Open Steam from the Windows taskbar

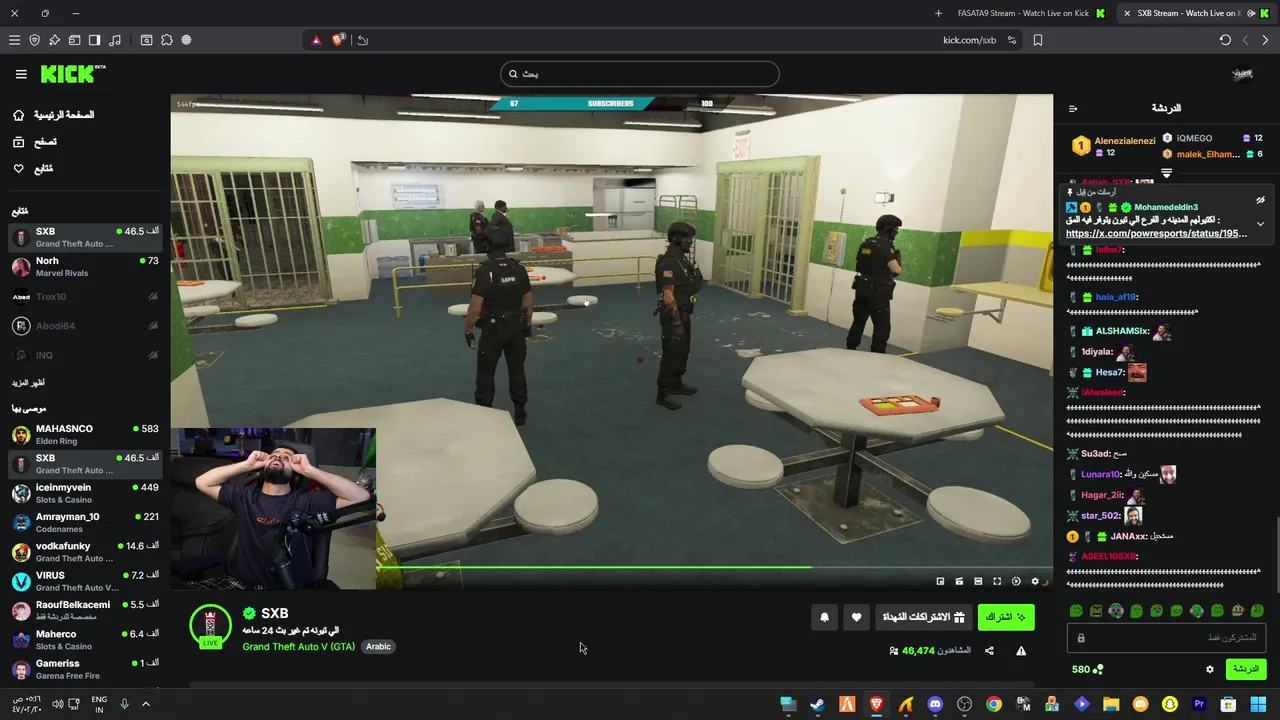tap(817, 704)
